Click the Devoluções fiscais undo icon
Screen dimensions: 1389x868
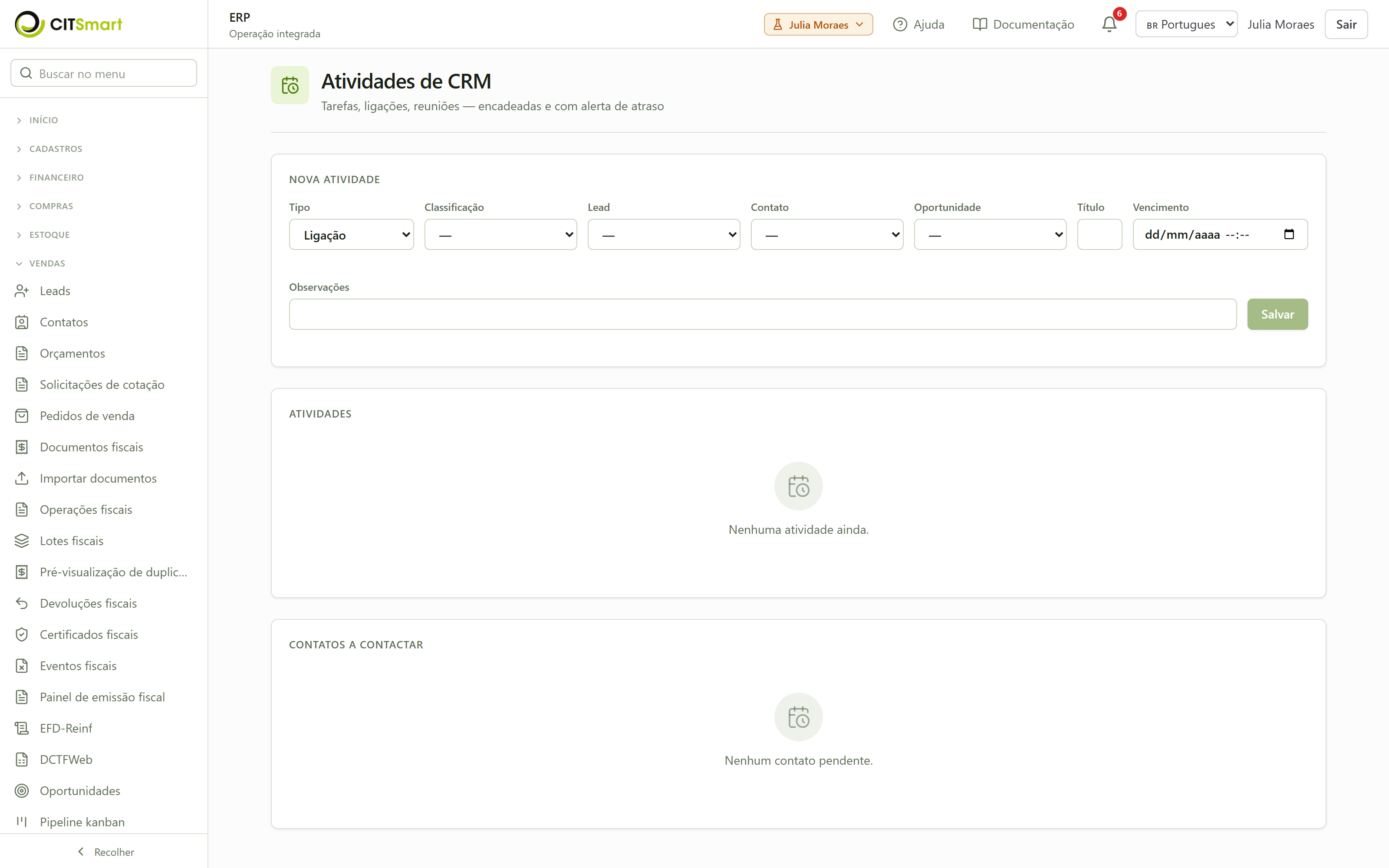(22, 603)
